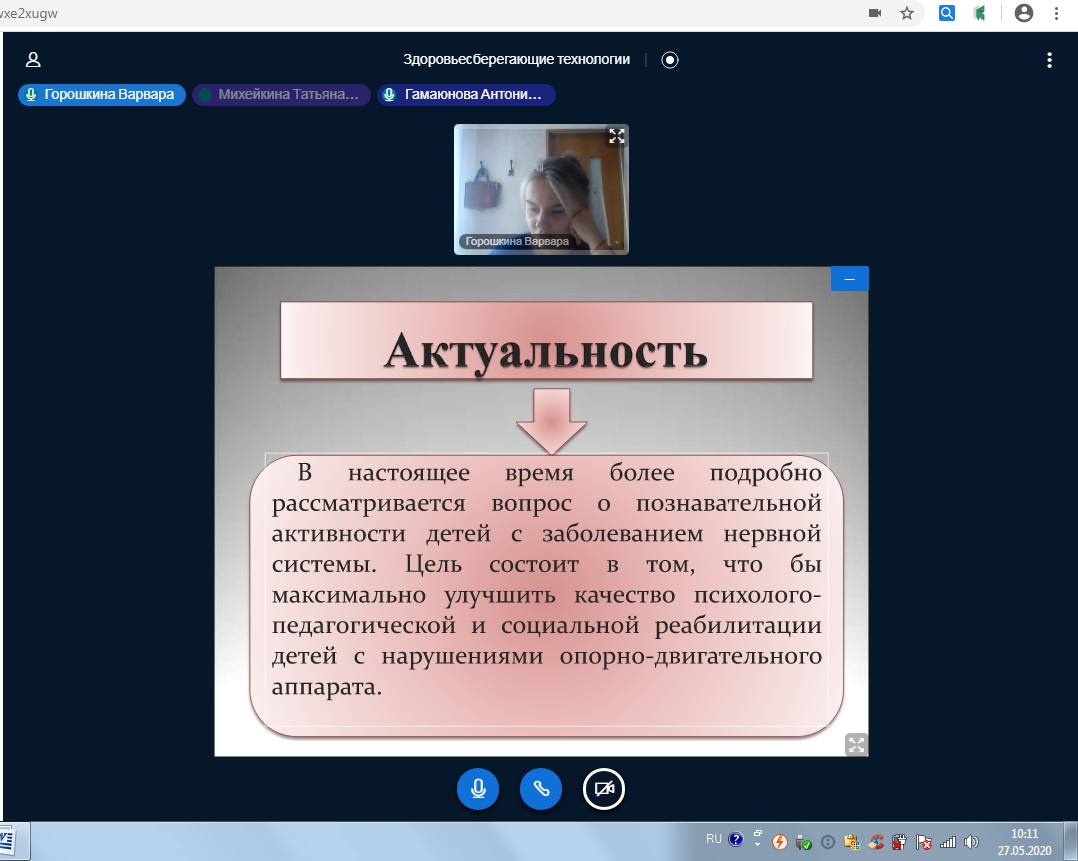The height and width of the screenshot is (861, 1078).
Task: Select participant Михейкина Татьяна
Action: [x=280, y=95]
